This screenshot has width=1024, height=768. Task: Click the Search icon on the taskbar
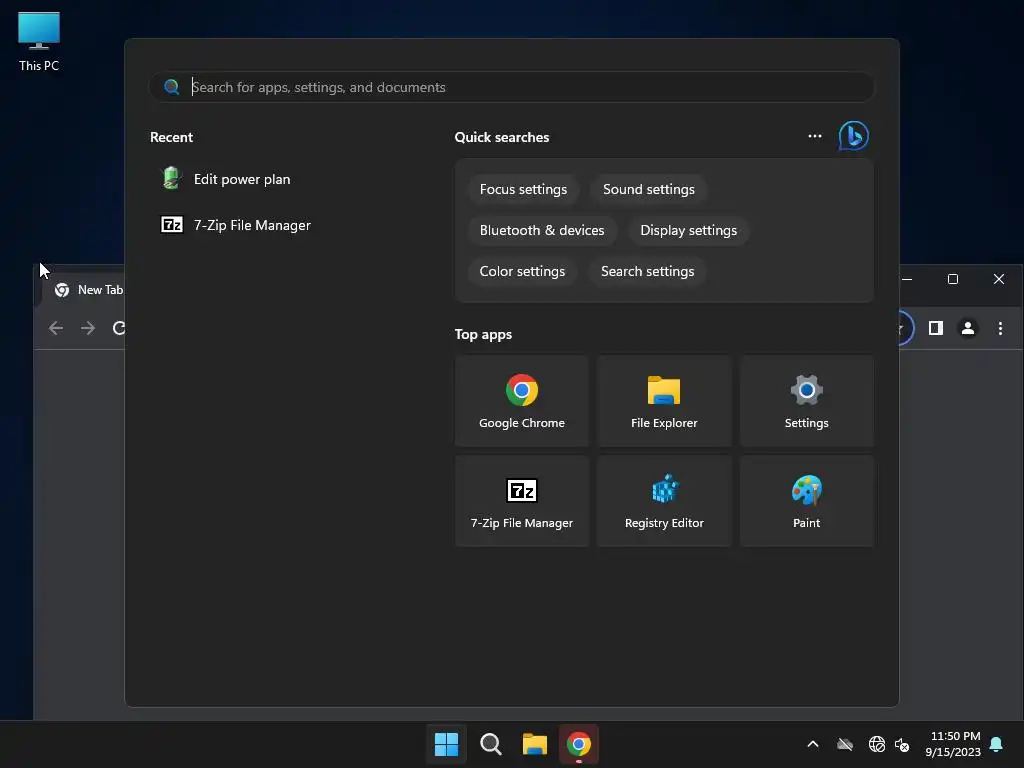coord(490,744)
